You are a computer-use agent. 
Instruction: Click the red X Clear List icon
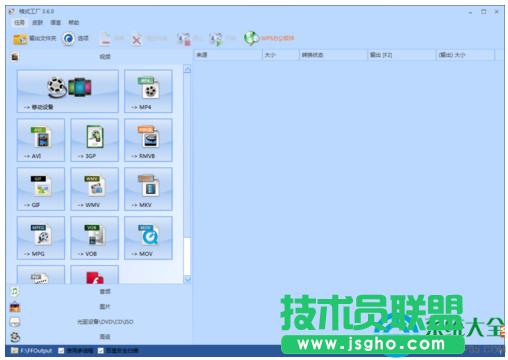(136, 40)
